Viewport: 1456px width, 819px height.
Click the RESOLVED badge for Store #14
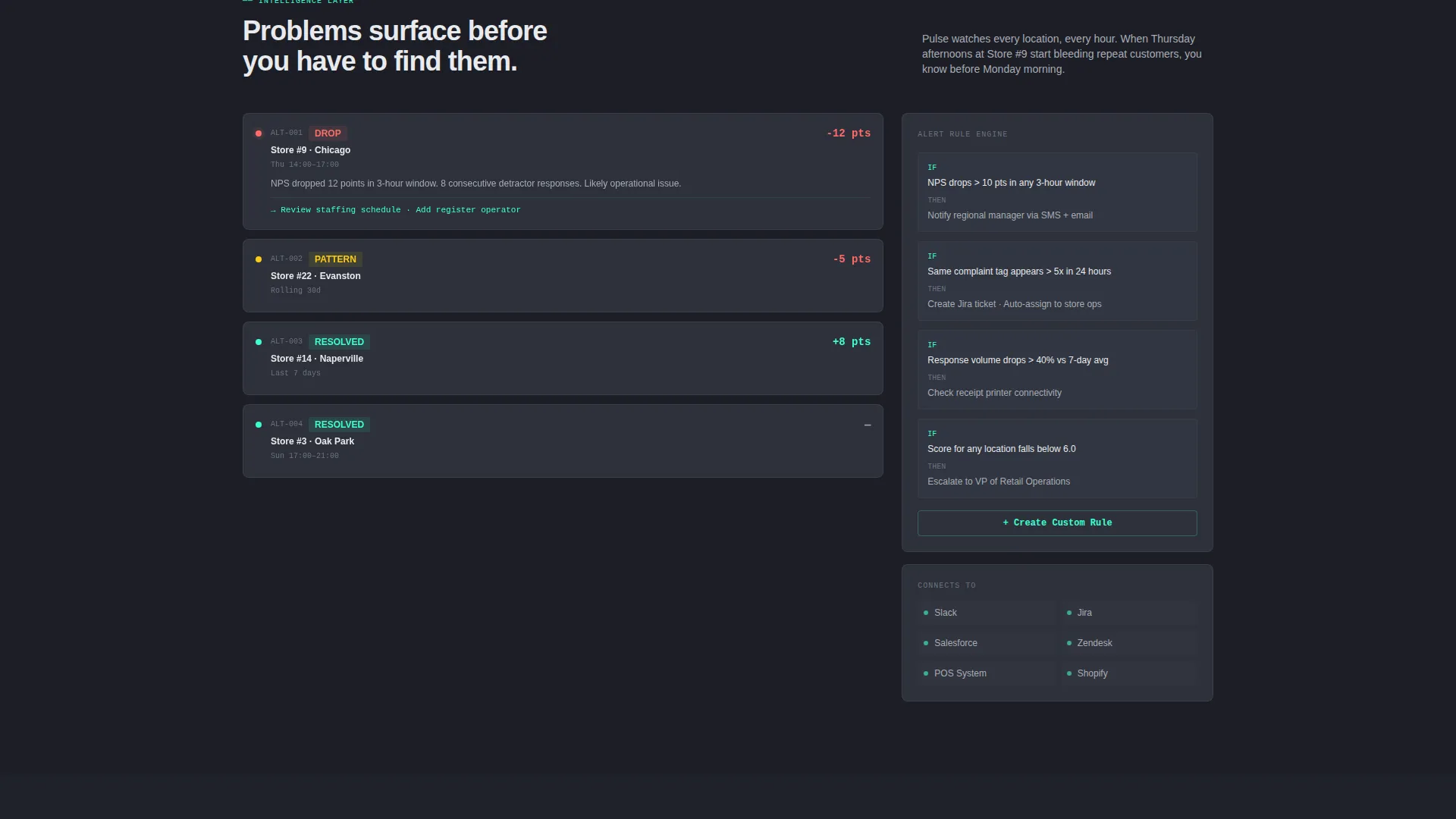pyautogui.click(x=339, y=342)
